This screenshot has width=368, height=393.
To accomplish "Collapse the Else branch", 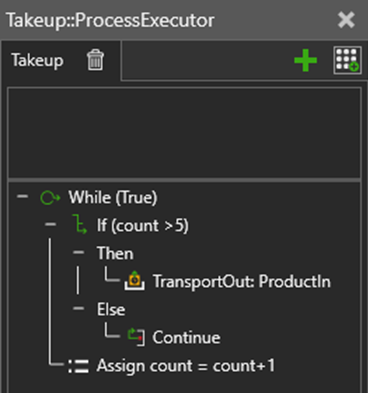I will tap(78, 309).
